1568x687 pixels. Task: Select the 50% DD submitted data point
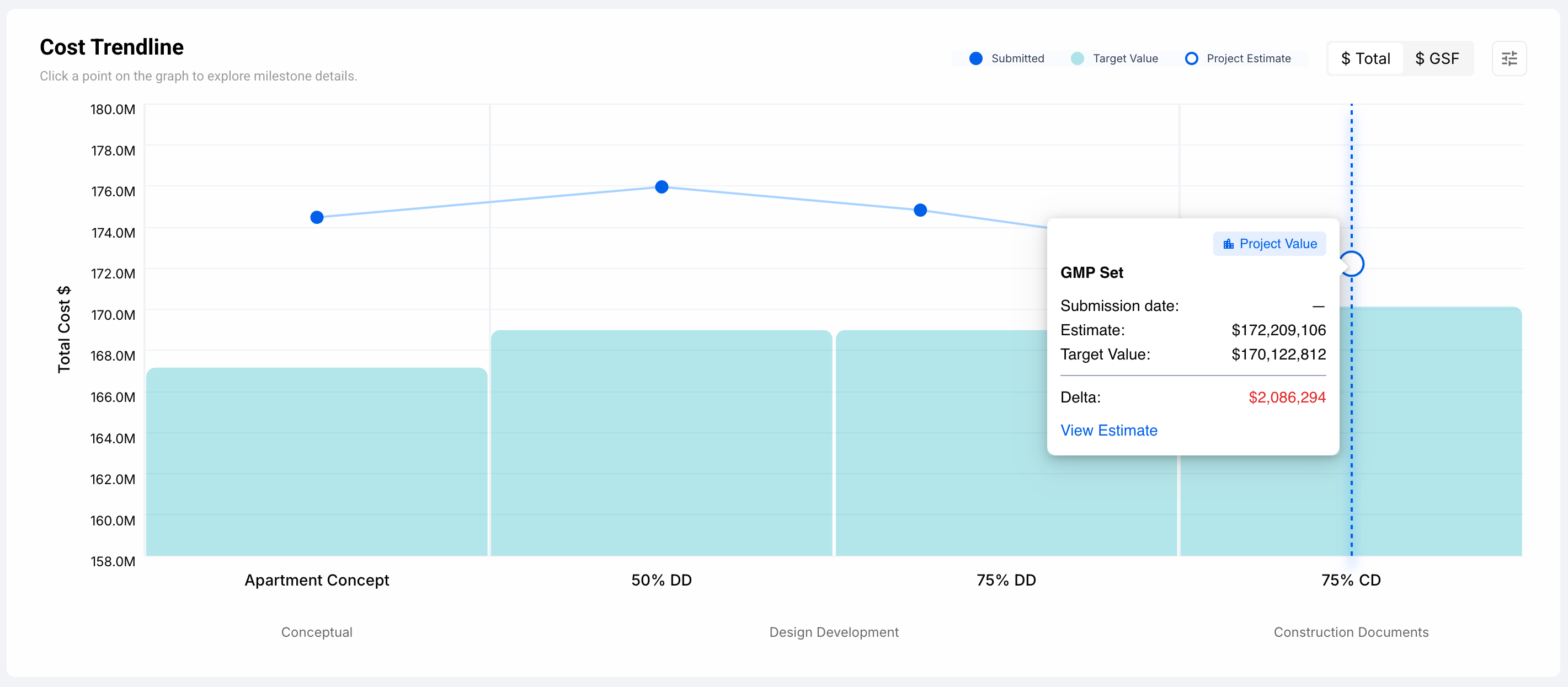662,187
